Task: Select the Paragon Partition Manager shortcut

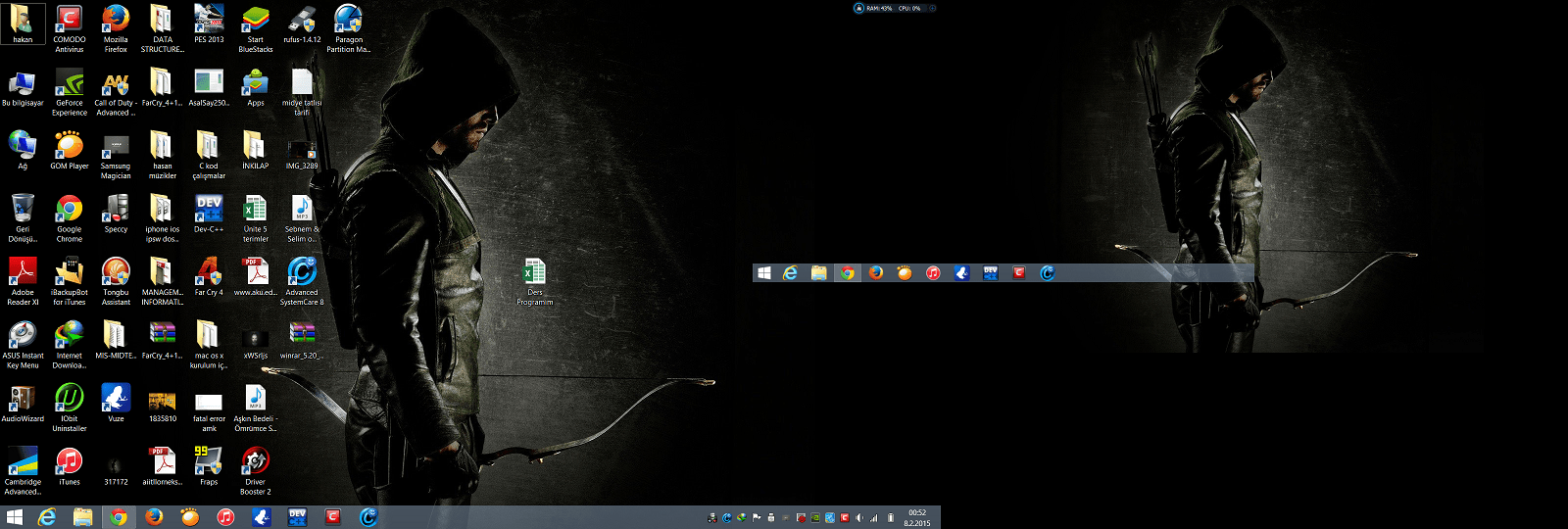Action: click(x=349, y=28)
